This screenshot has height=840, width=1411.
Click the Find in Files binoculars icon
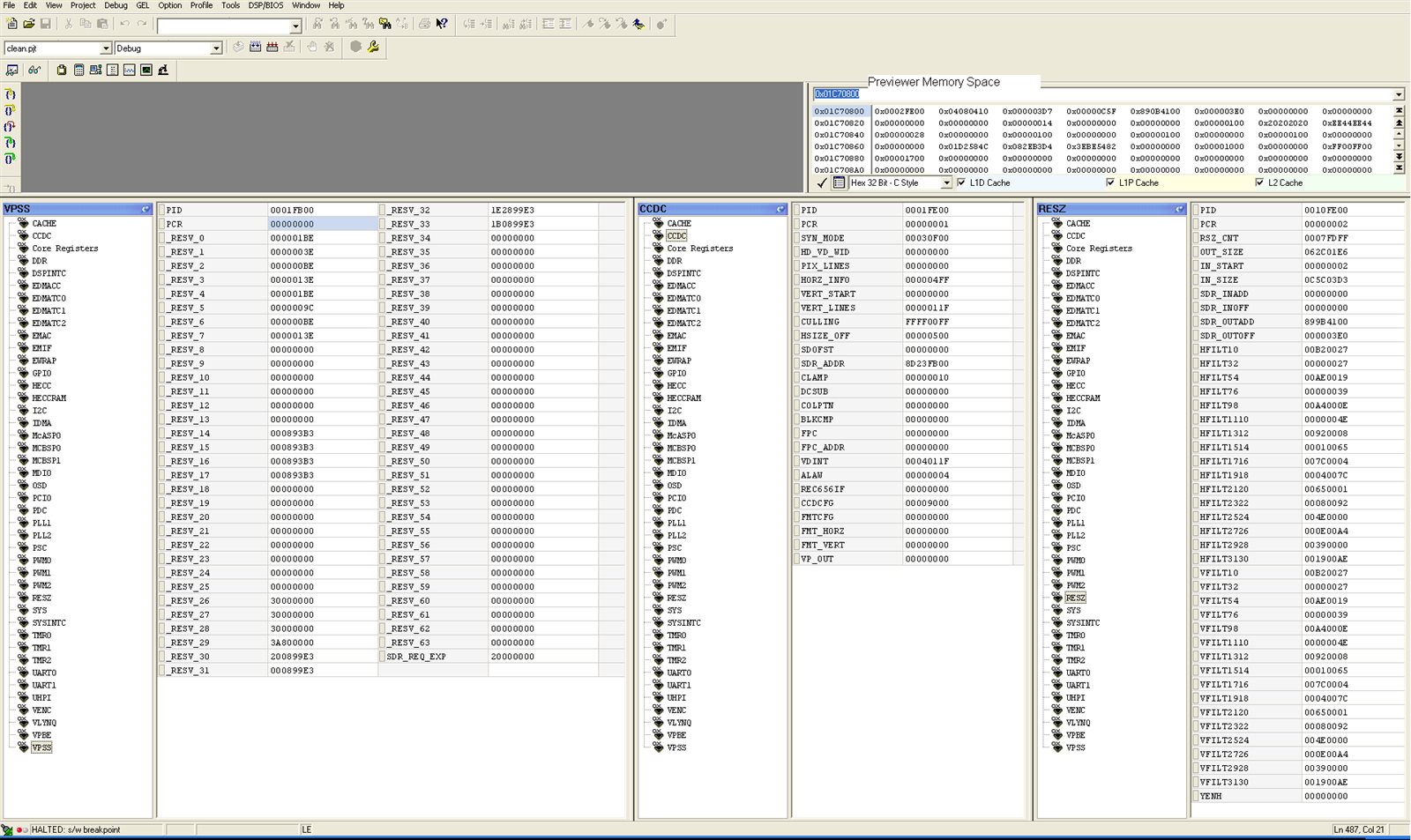385,24
